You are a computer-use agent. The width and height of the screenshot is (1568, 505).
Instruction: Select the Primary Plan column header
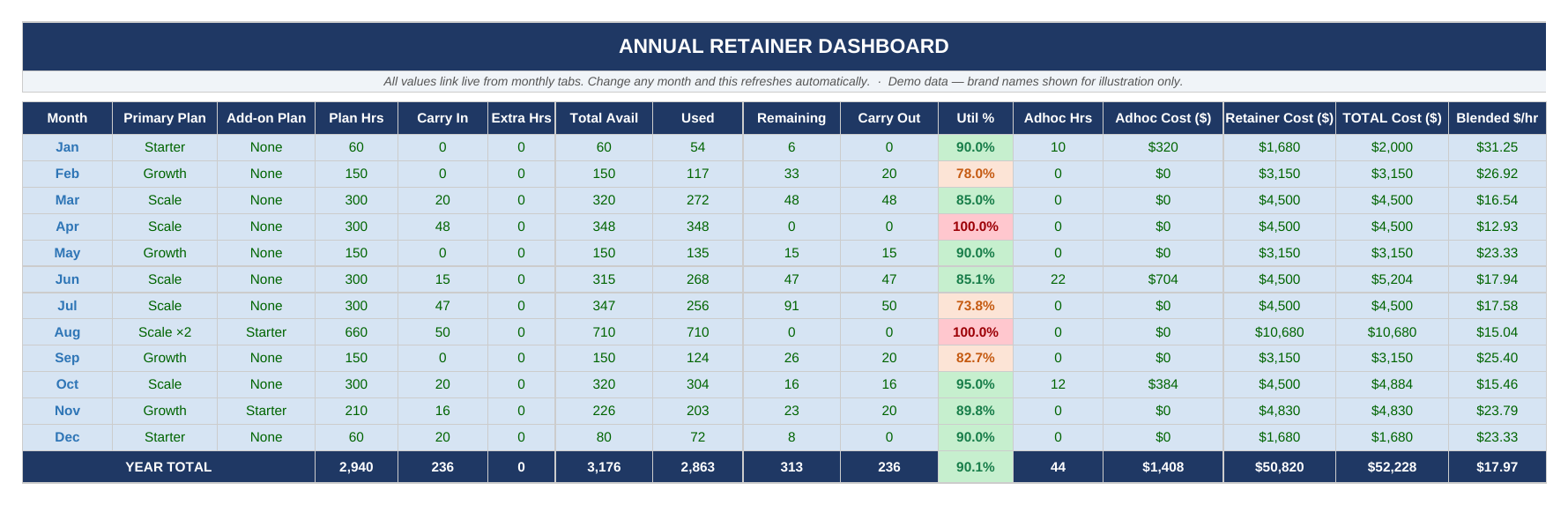click(x=165, y=118)
